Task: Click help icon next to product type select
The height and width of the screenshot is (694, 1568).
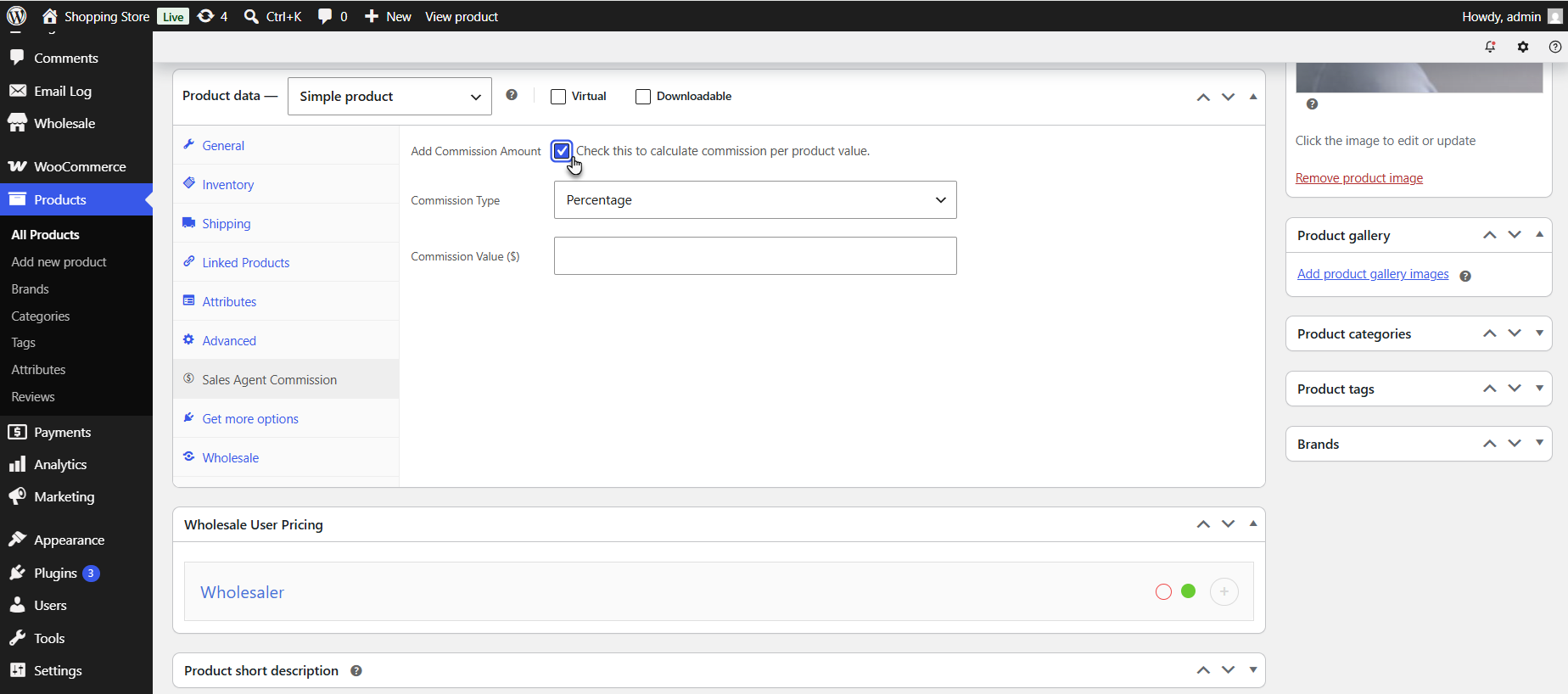Action: tap(512, 95)
